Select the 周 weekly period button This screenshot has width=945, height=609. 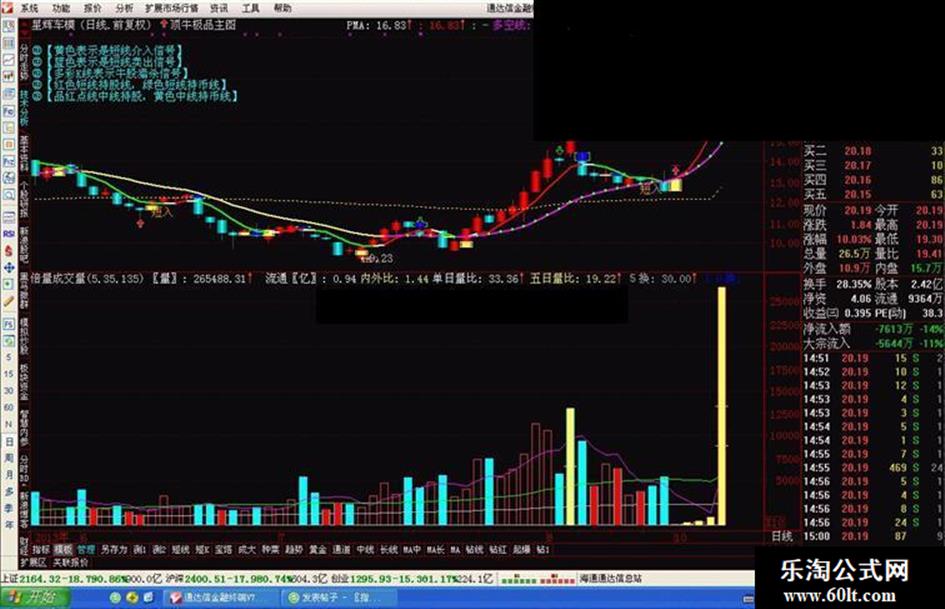pos(8,458)
